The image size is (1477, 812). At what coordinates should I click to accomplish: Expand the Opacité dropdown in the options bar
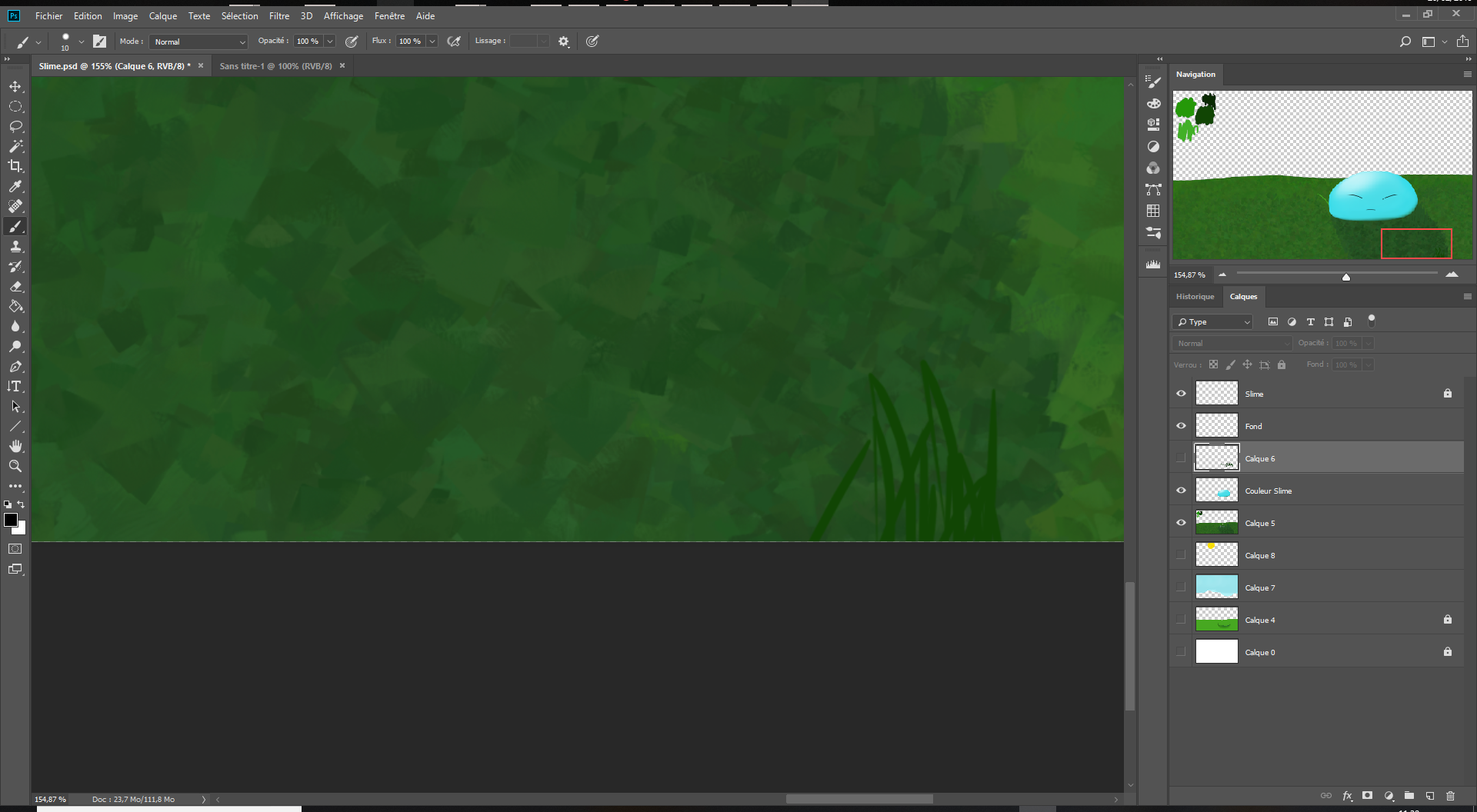[329, 41]
